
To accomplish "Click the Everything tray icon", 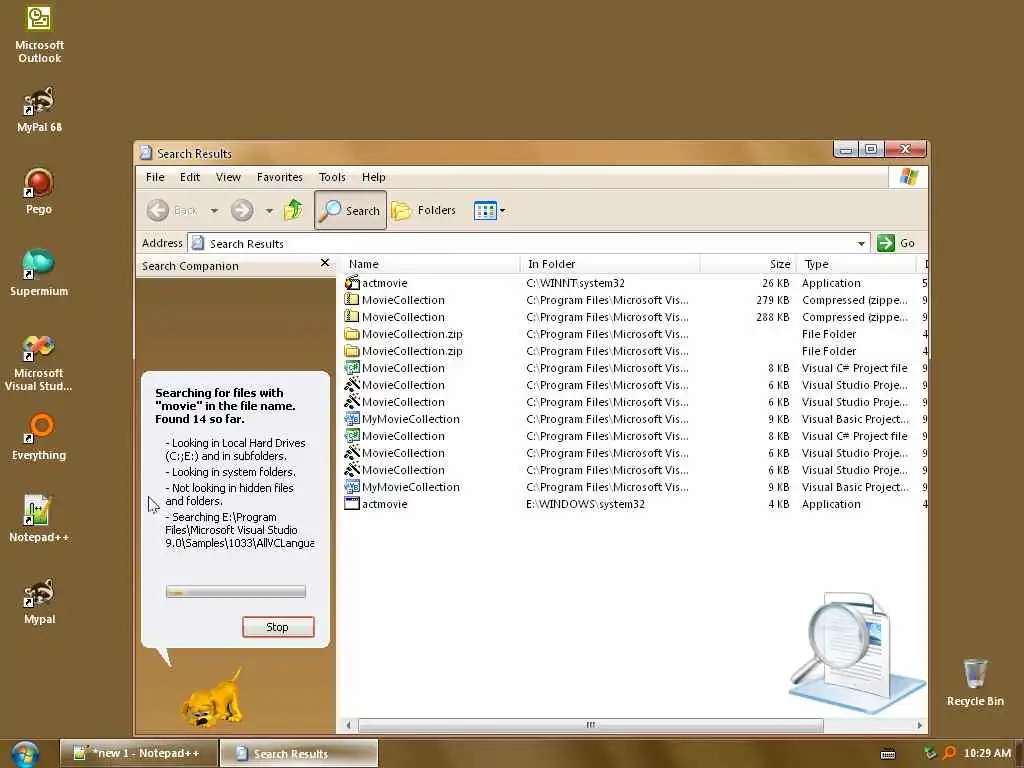I will coord(949,754).
